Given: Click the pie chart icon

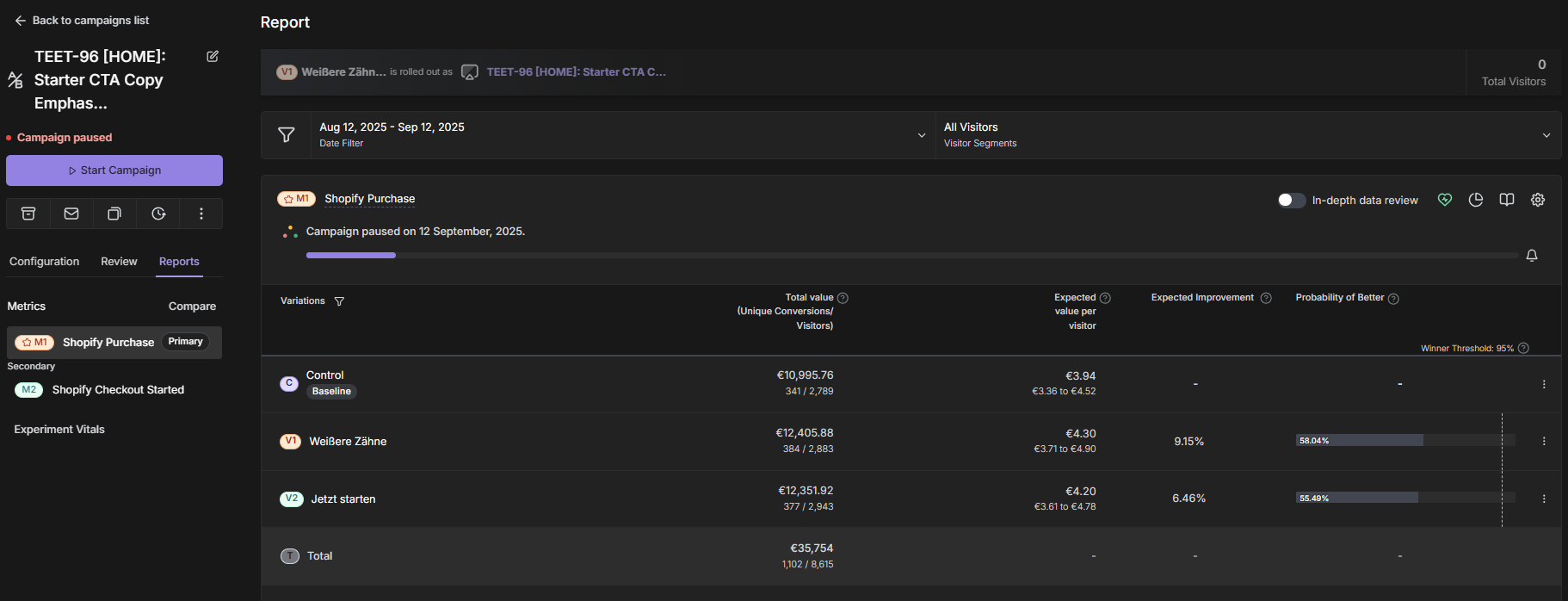Looking at the screenshot, I should click(x=1476, y=200).
